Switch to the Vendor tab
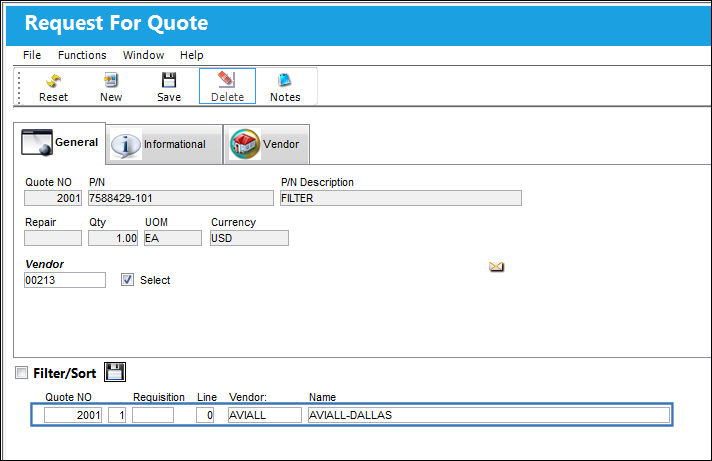Screen dimensions: 712x461 pyautogui.click(x=267, y=144)
